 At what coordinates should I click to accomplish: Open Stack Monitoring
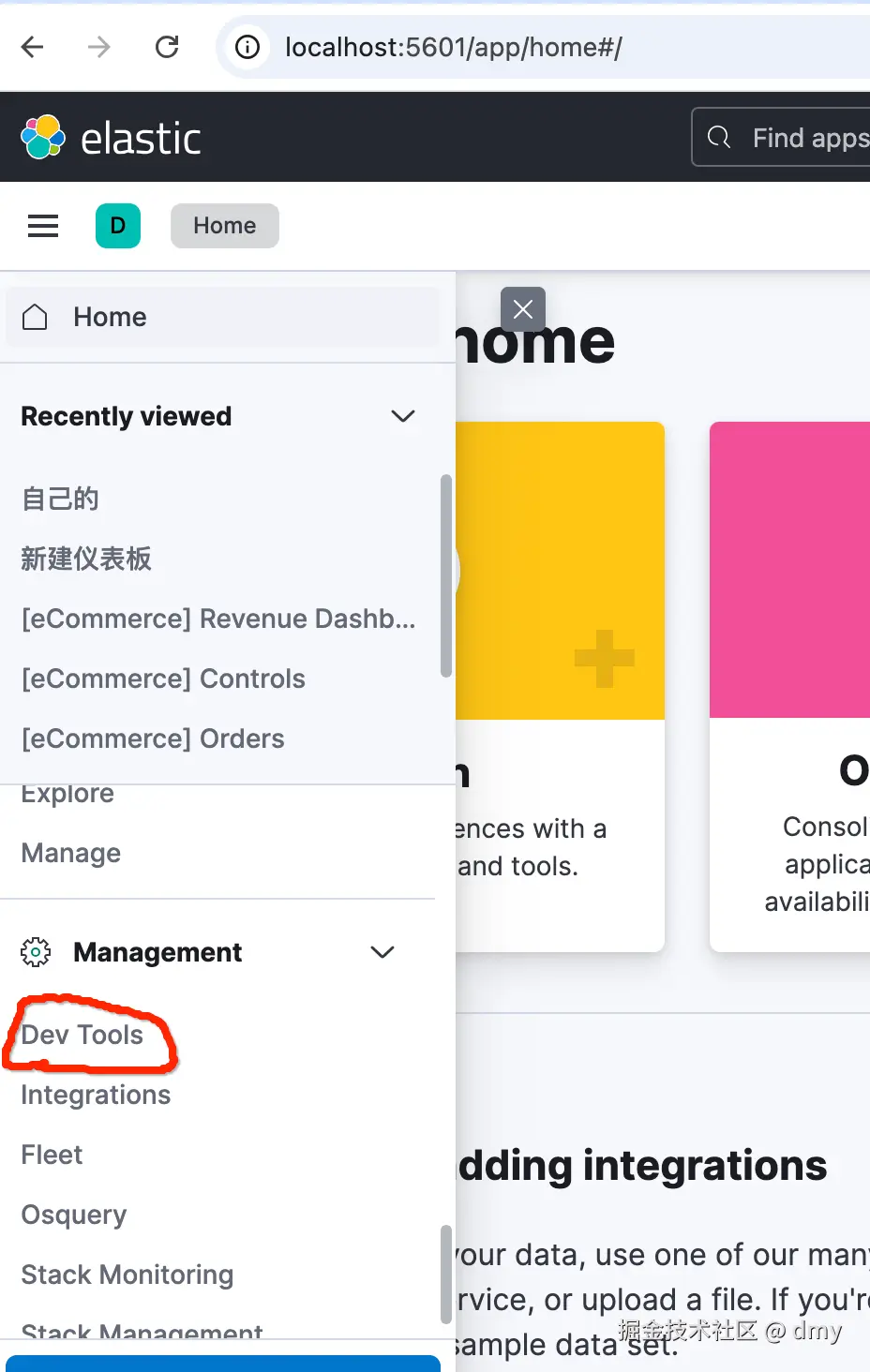pos(127,1275)
